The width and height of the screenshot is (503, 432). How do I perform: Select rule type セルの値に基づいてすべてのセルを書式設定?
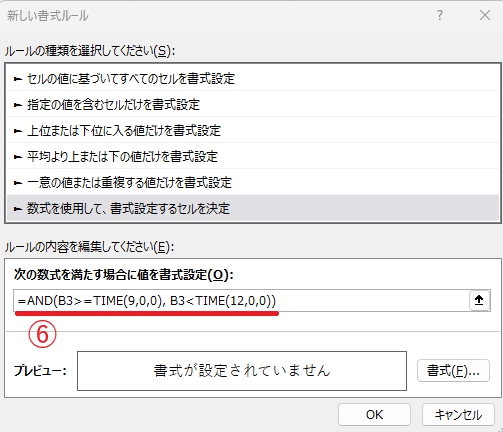(253, 79)
